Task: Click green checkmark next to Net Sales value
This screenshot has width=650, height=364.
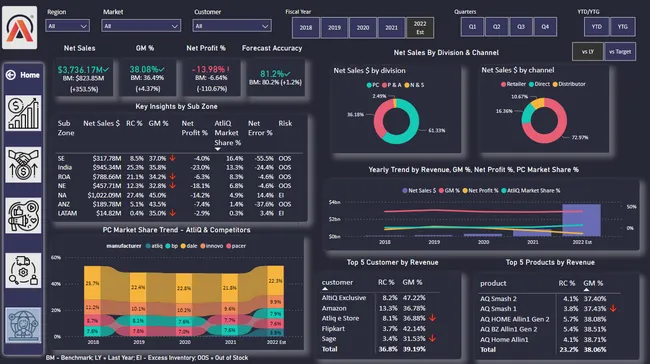Action: coord(107,69)
